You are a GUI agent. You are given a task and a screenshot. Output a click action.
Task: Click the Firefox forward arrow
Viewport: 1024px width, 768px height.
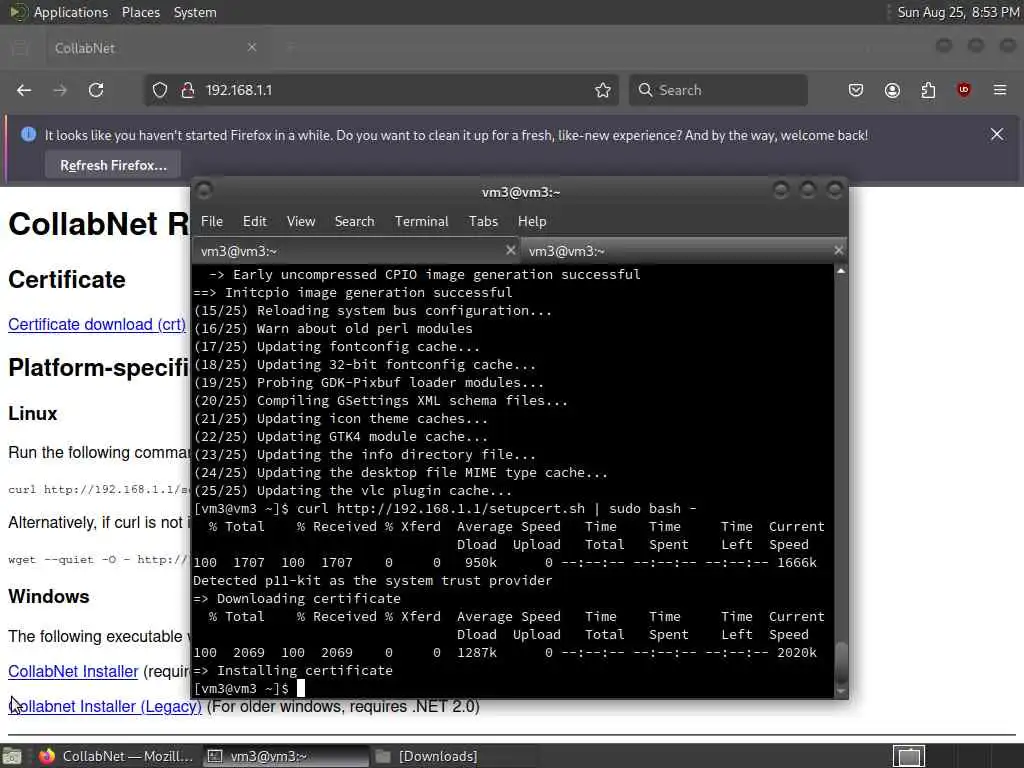(x=60, y=90)
